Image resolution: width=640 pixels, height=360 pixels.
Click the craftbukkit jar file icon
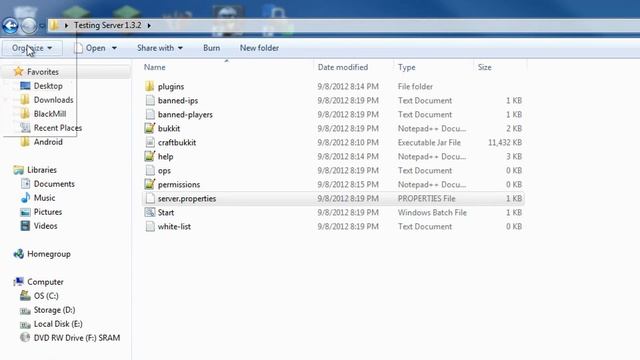tap(150, 142)
